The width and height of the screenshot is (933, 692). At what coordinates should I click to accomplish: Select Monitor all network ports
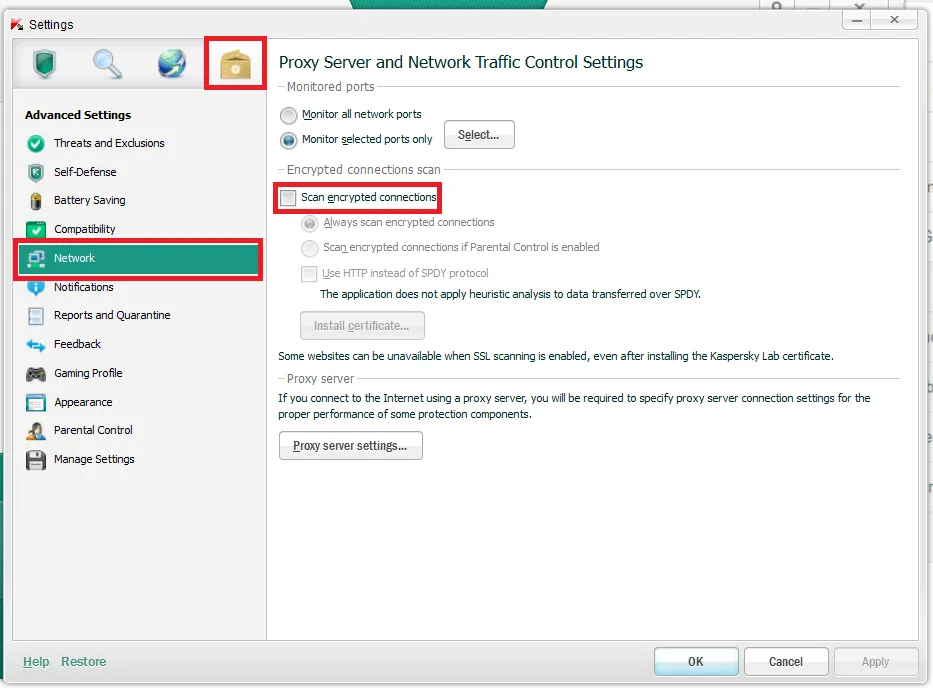(289, 114)
